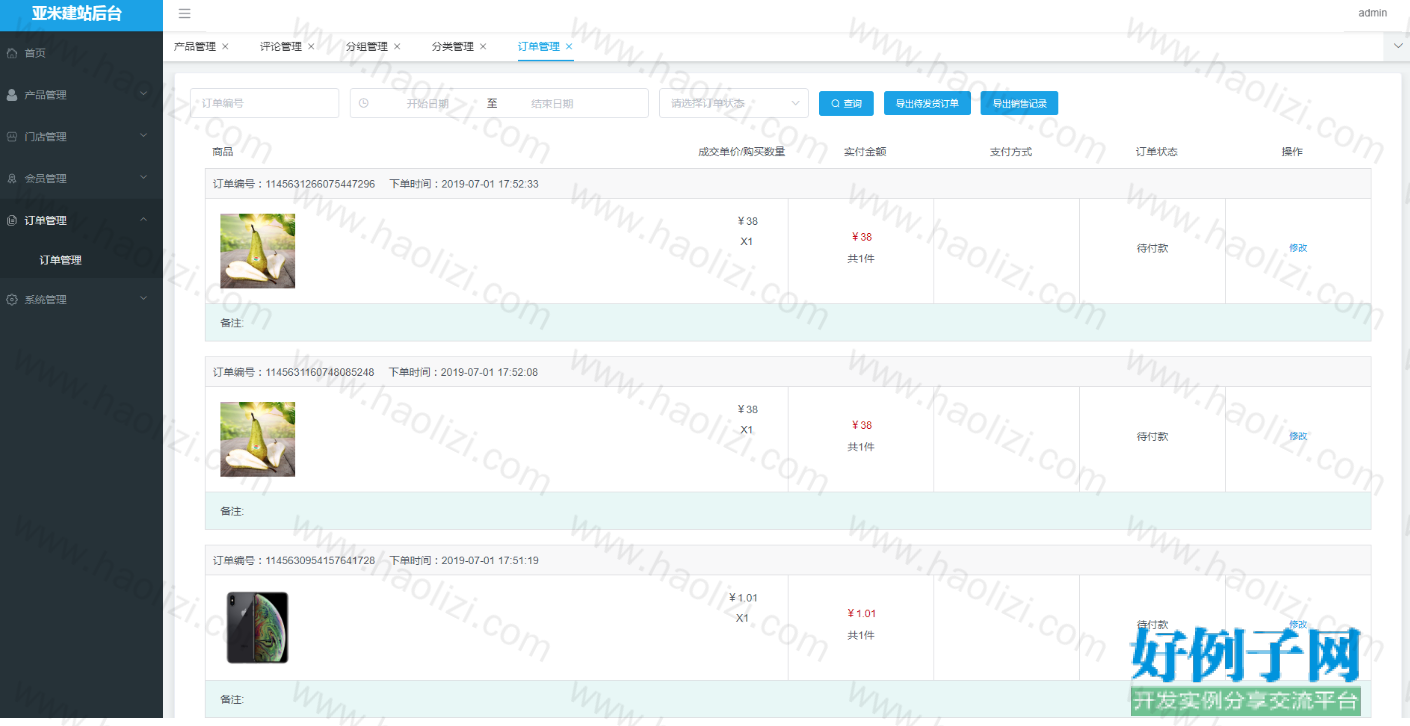Switch to 分类管理 tab
Screen dimensions: 1410x726
click(452, 47)
